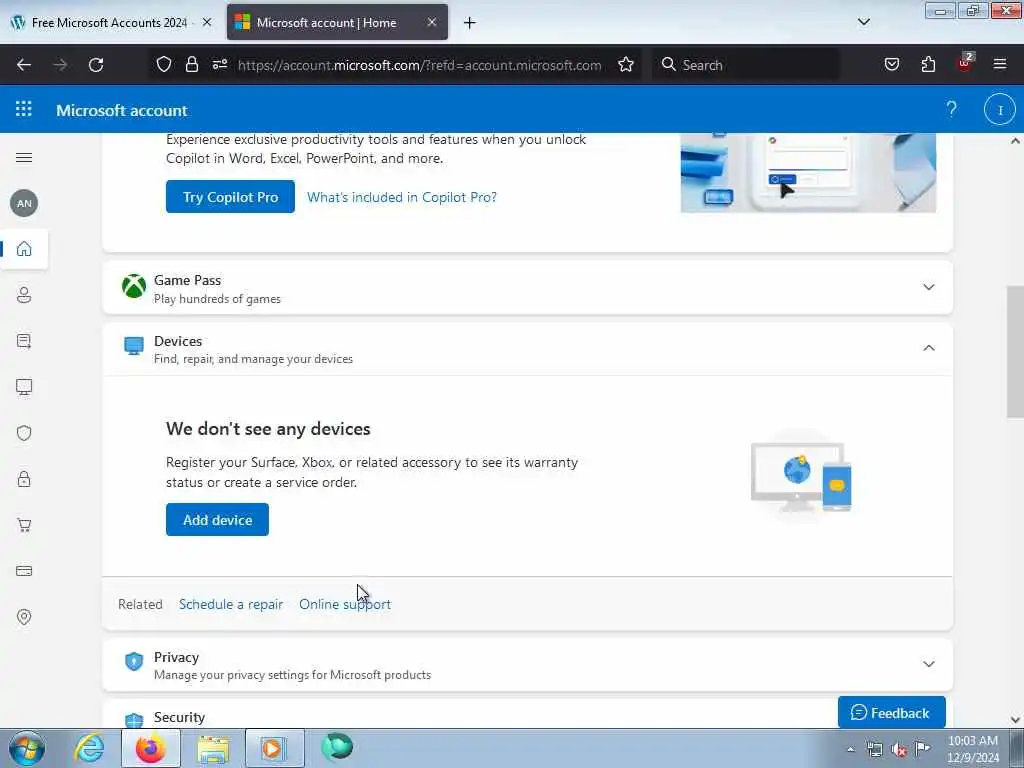Viewport: 1024px width, 768px height.
Task: Open the Schedule a repair link
Action: click(x=231, y=604)
